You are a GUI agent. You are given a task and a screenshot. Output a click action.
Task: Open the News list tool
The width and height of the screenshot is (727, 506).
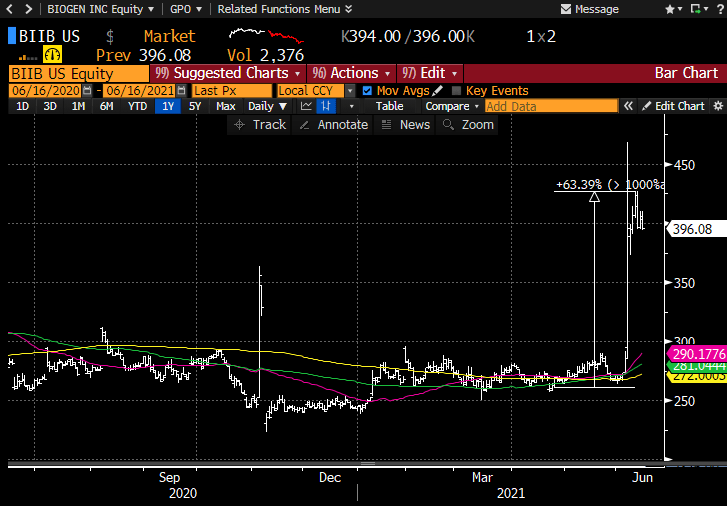[x=405, y=125]
